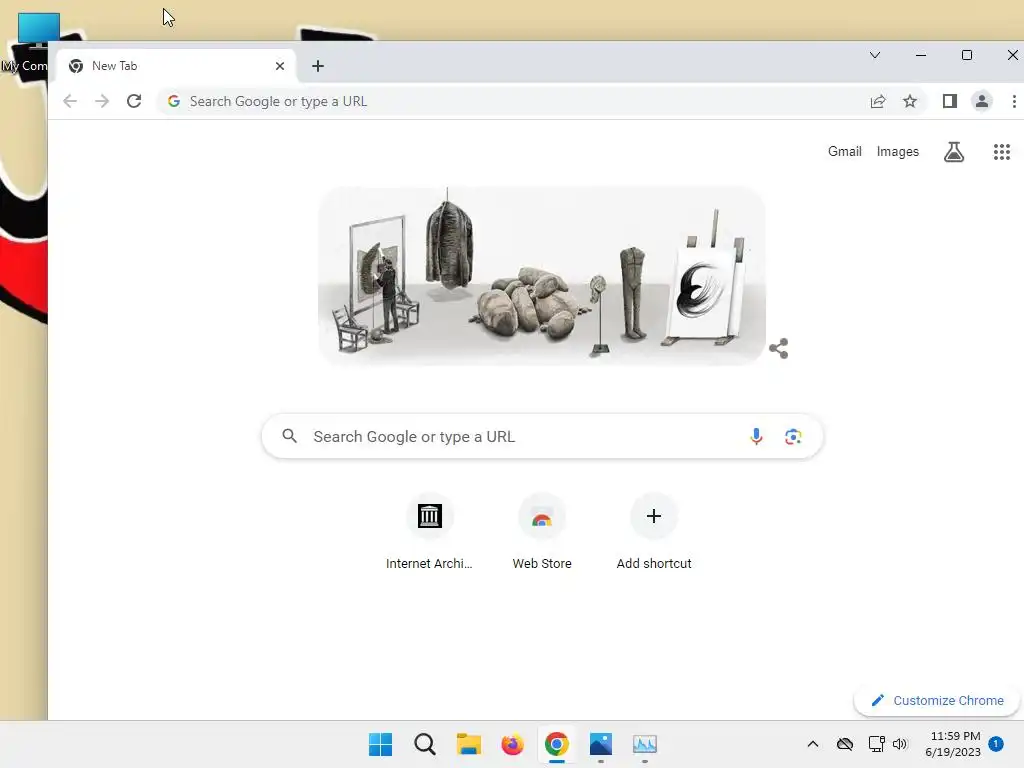Screen dimensions: 1024x768
Task: Click the browser back arrow
Action: tap(70, 101)
